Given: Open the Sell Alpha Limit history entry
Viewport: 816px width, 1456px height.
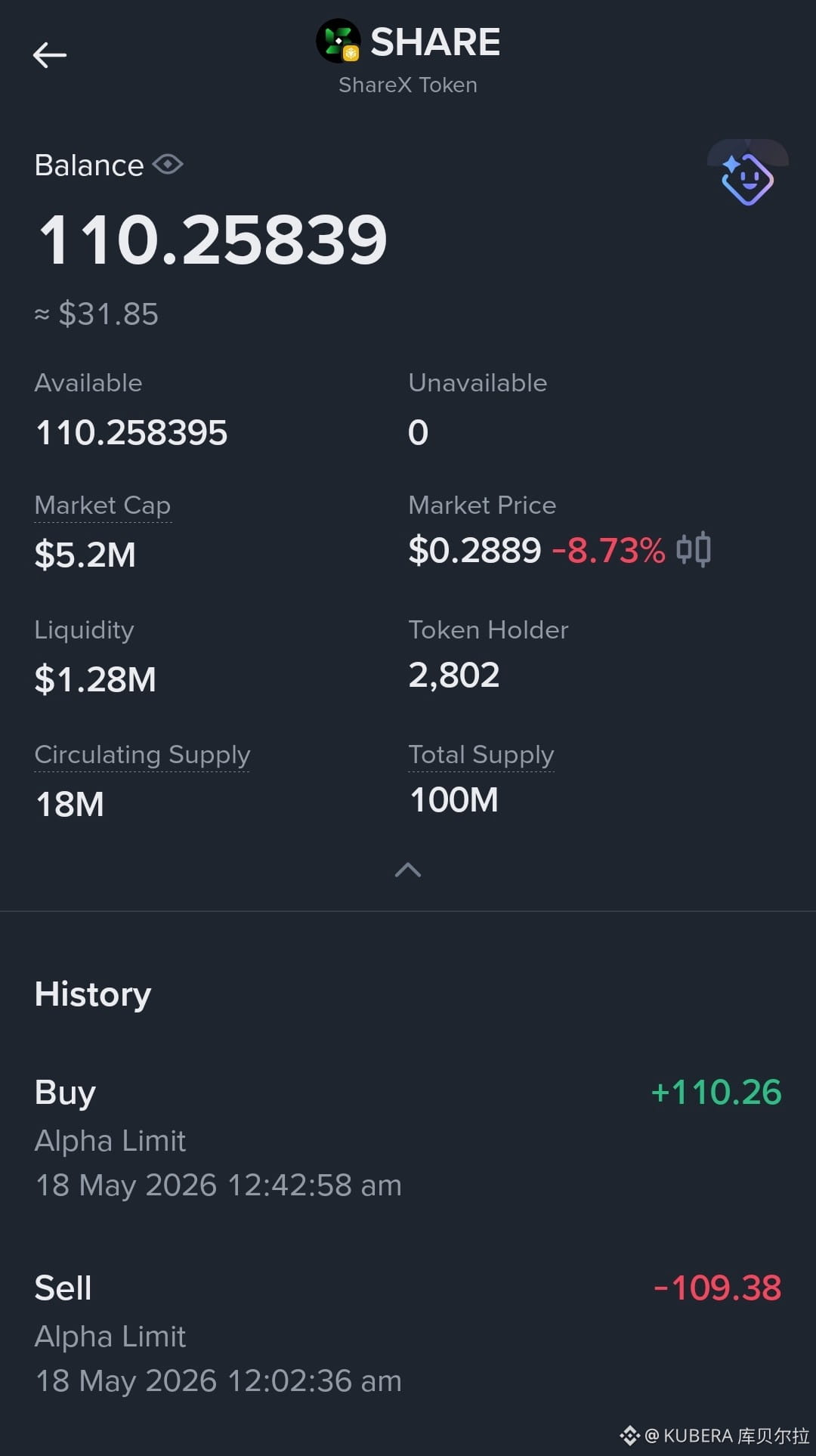Looking at the screenshot, I should tap(408, 1334).
